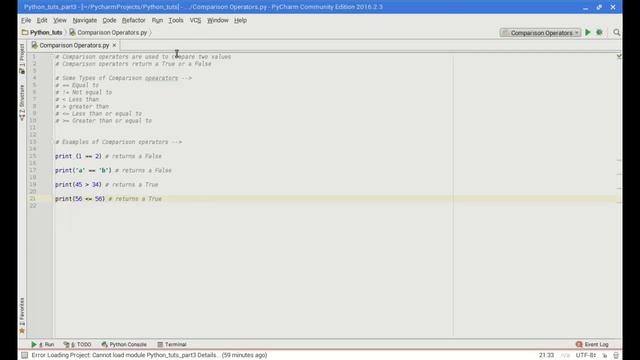
Task: Open the Terminal tool window
Action: 172,344
